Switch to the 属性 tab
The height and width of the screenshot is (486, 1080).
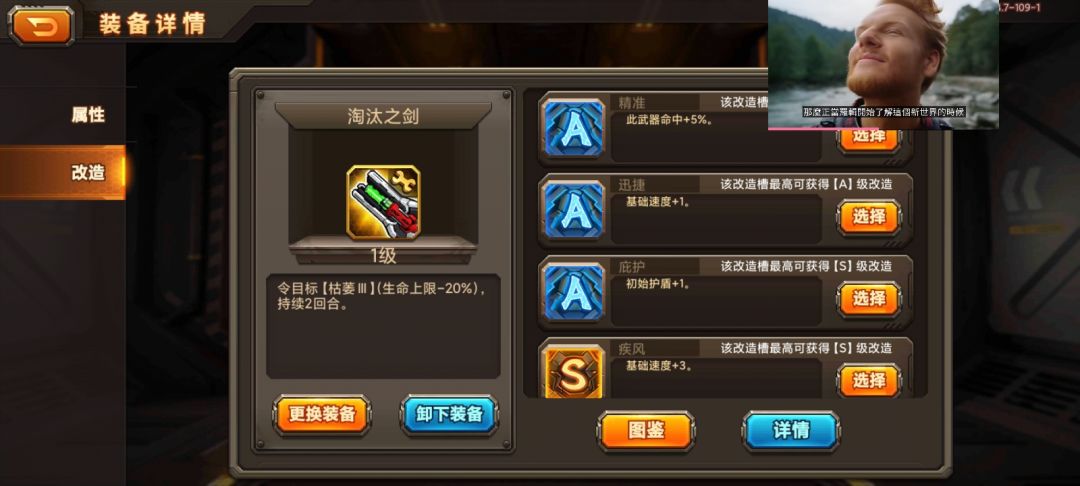[88, 115]
